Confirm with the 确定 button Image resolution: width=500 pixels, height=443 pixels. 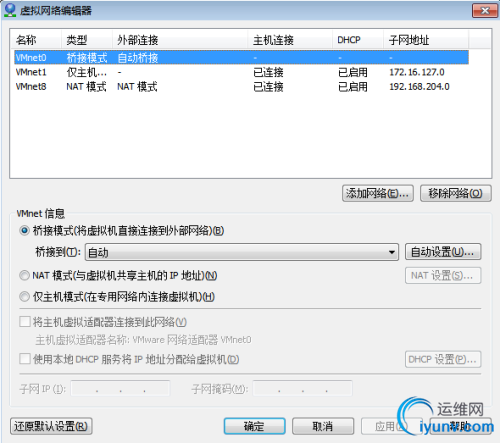254,426
